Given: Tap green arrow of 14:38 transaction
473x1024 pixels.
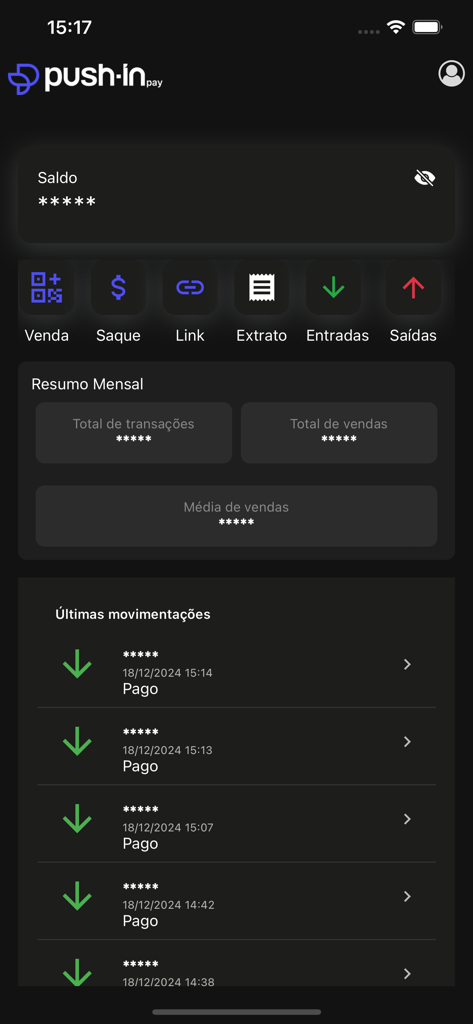Looking at the screenshot, I should click(x=77, y=972).
